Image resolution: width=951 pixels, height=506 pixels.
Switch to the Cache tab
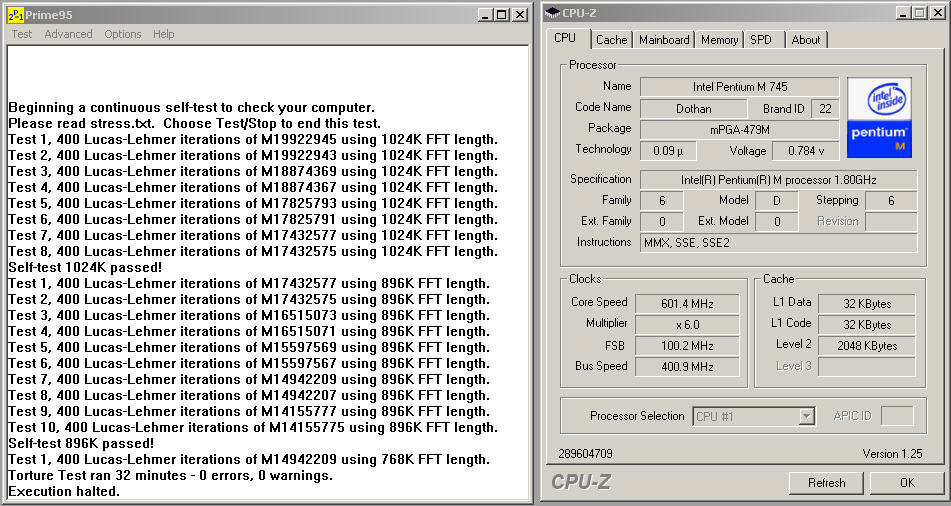click(611, 40)
